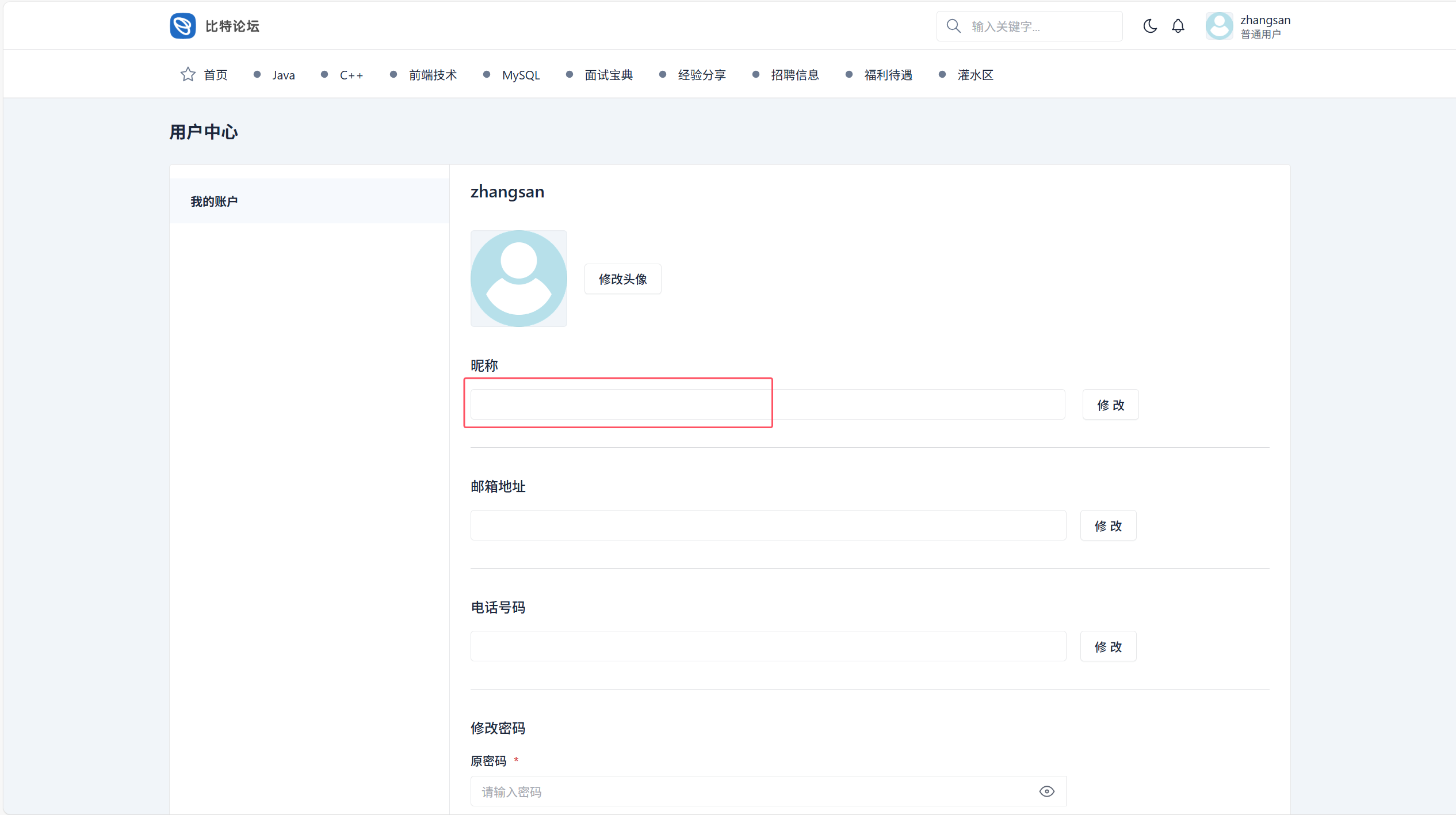Open the Java board
This screenshot has height=815, width=1456.
(x=283, y=75)
